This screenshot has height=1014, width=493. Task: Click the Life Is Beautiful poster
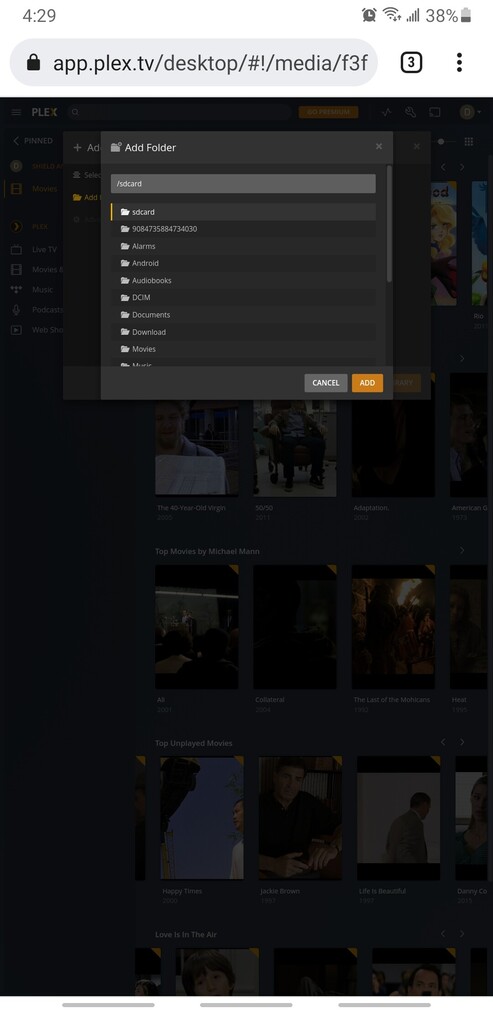[x=399, y=818]
